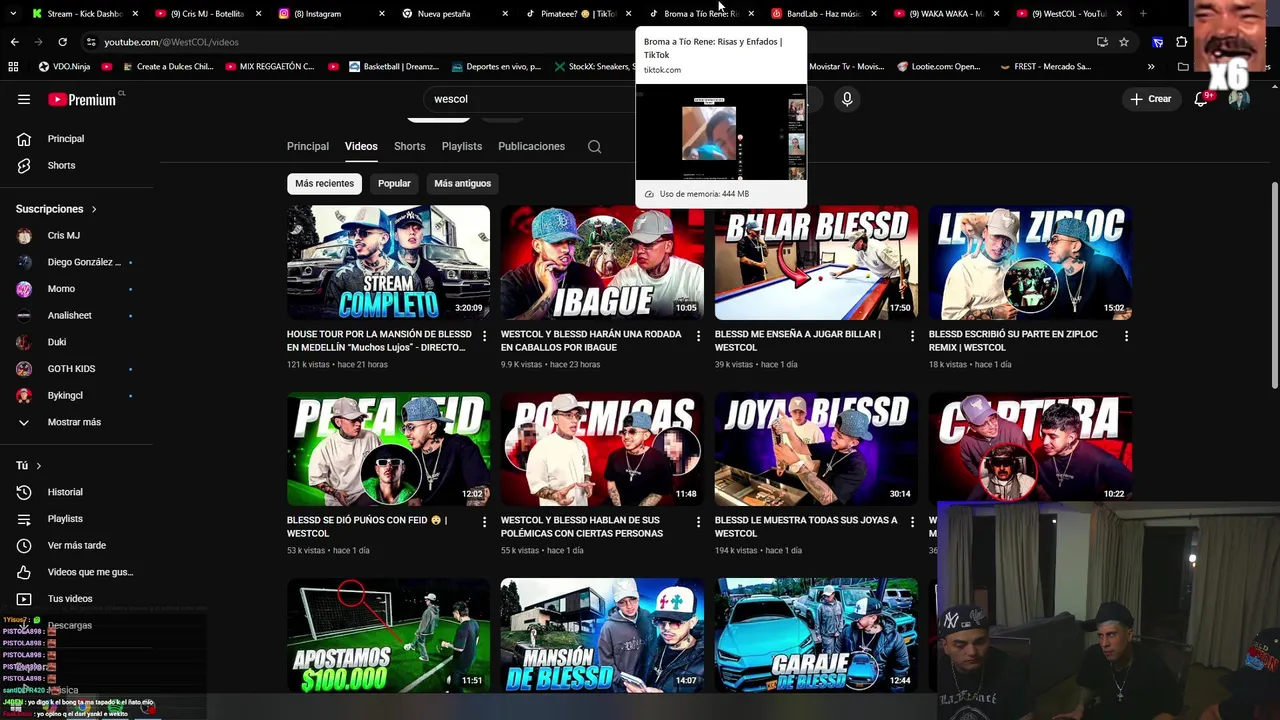Switch to the Shorts channel tab
Screen dimensions: 1280x720
pyautogui.click(x=409, y=146)
